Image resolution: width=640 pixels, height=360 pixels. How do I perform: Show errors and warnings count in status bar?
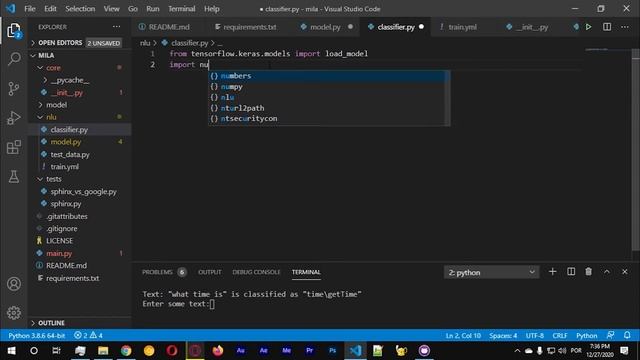[88, 335]
